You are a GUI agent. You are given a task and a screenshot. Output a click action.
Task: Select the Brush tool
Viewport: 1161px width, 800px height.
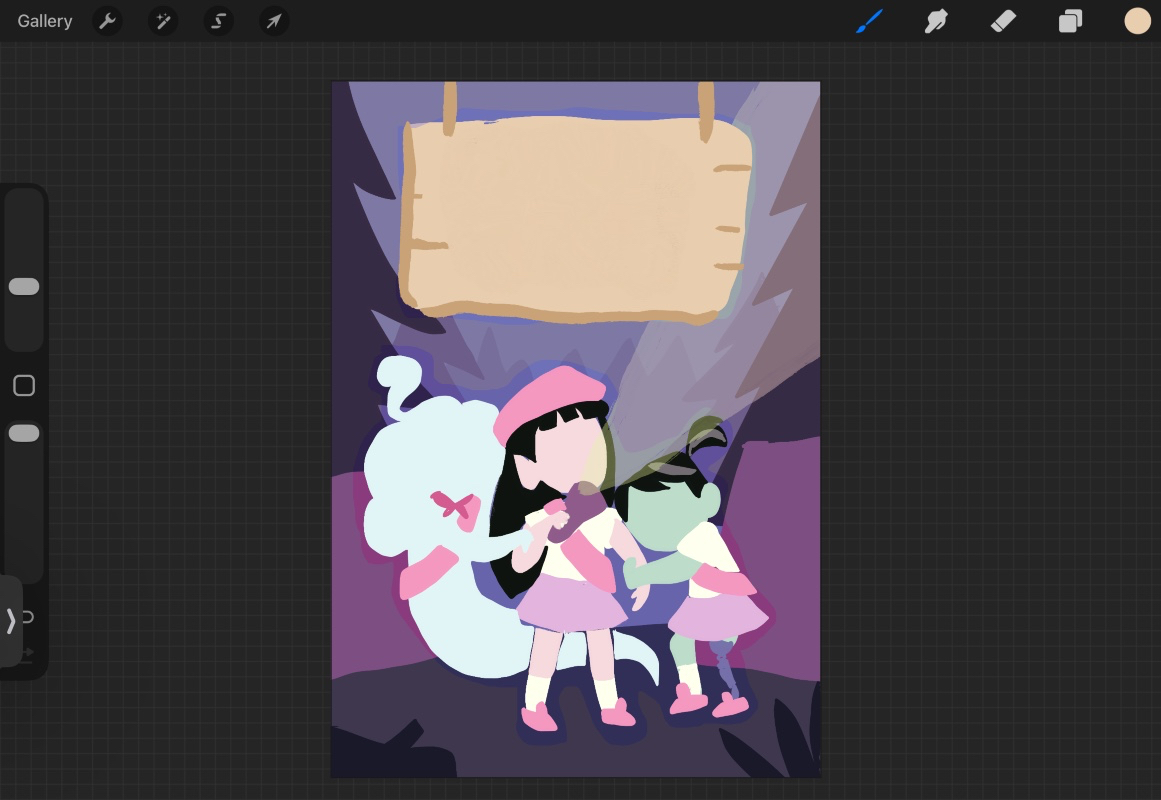tap(870, 21)
